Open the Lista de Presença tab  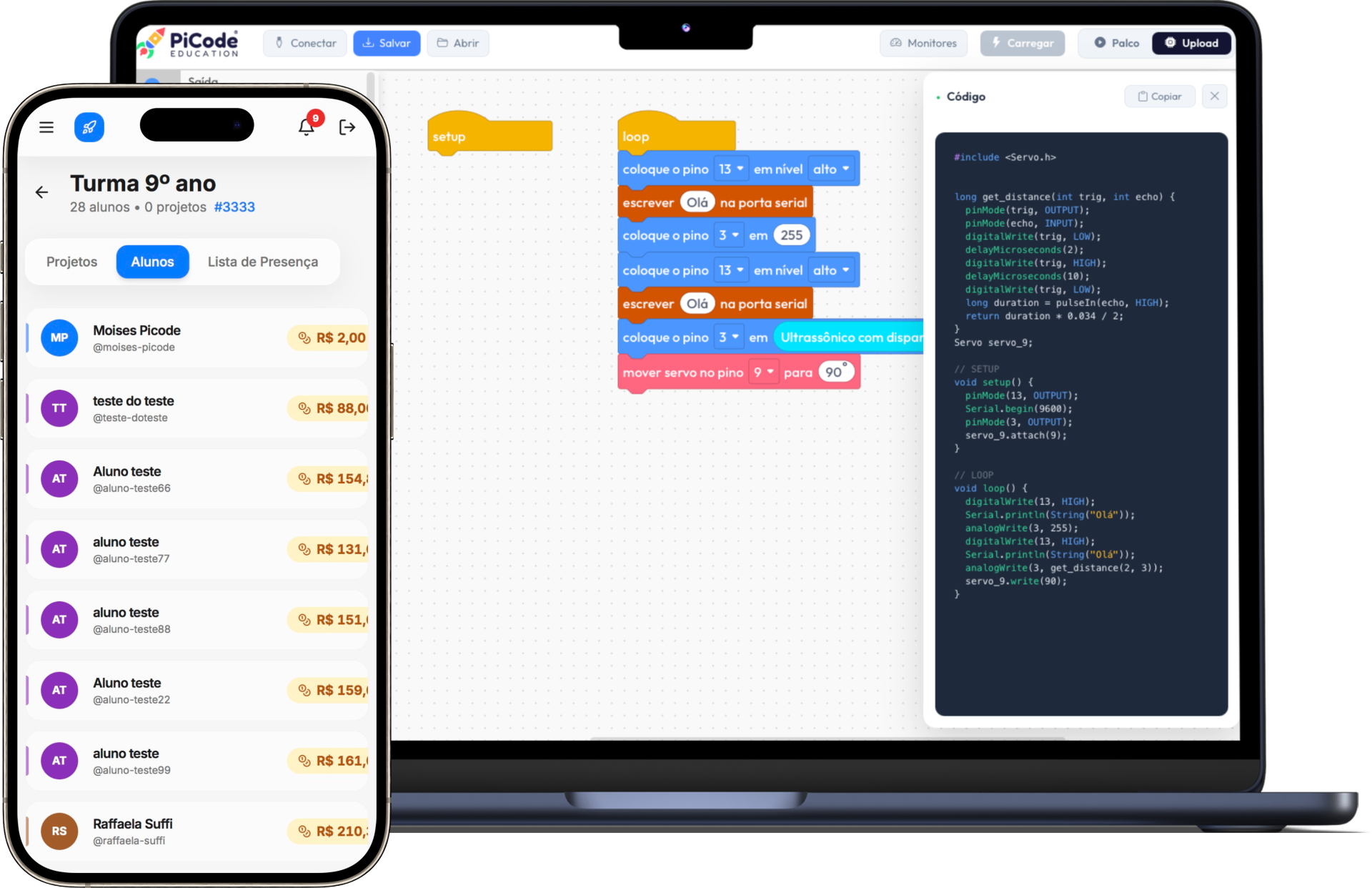pos(263,262)
